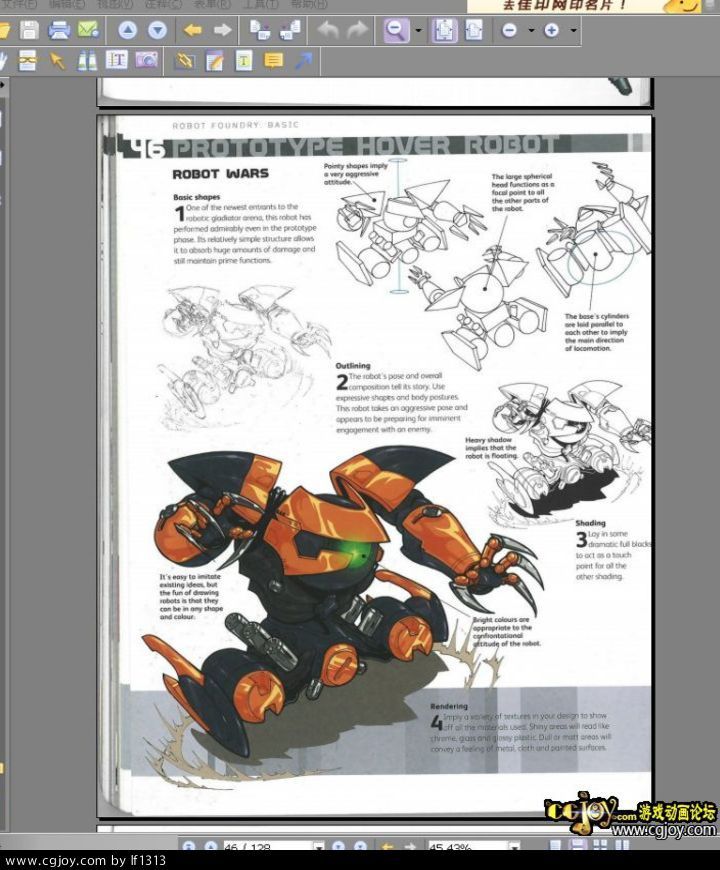Click the 'Shading' step heading
Viewport: 720px width, 870px height.
click(590, 523)
